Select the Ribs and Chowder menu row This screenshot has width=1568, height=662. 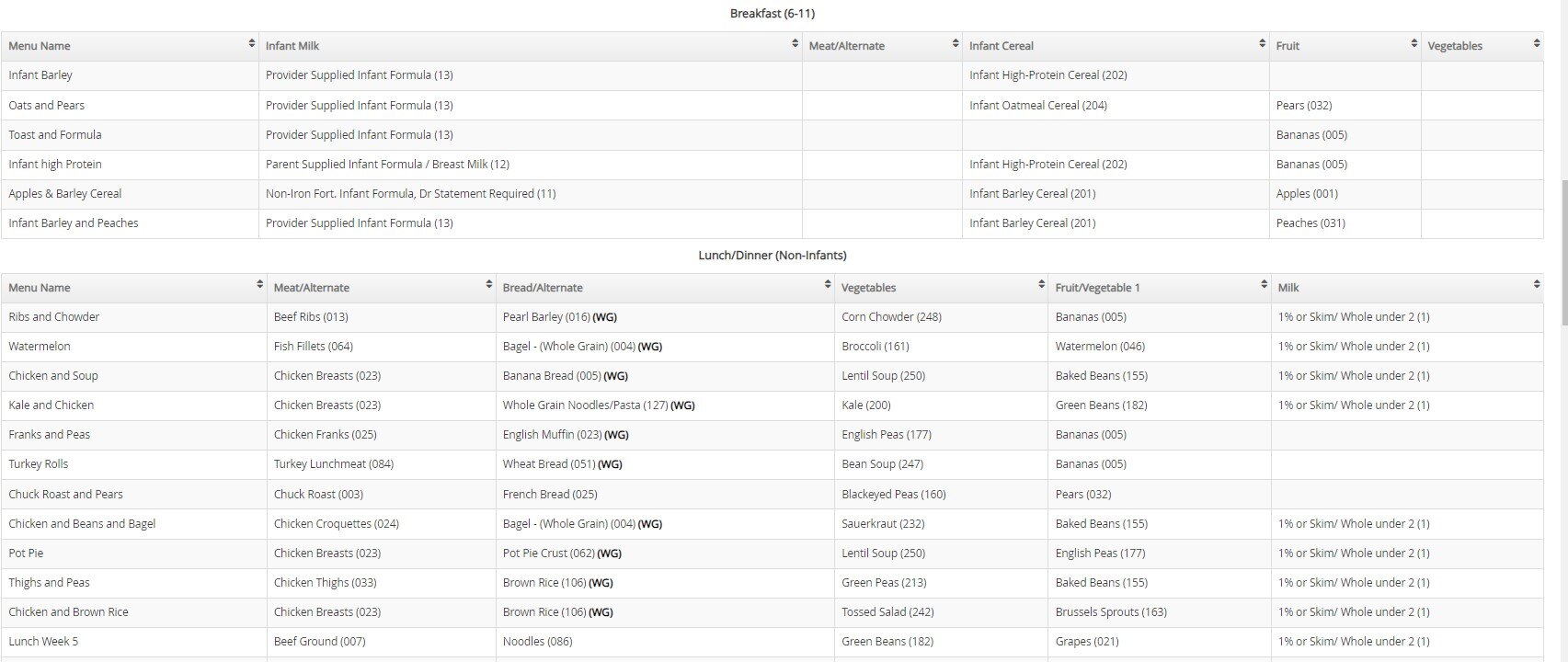tap(54, 317)
